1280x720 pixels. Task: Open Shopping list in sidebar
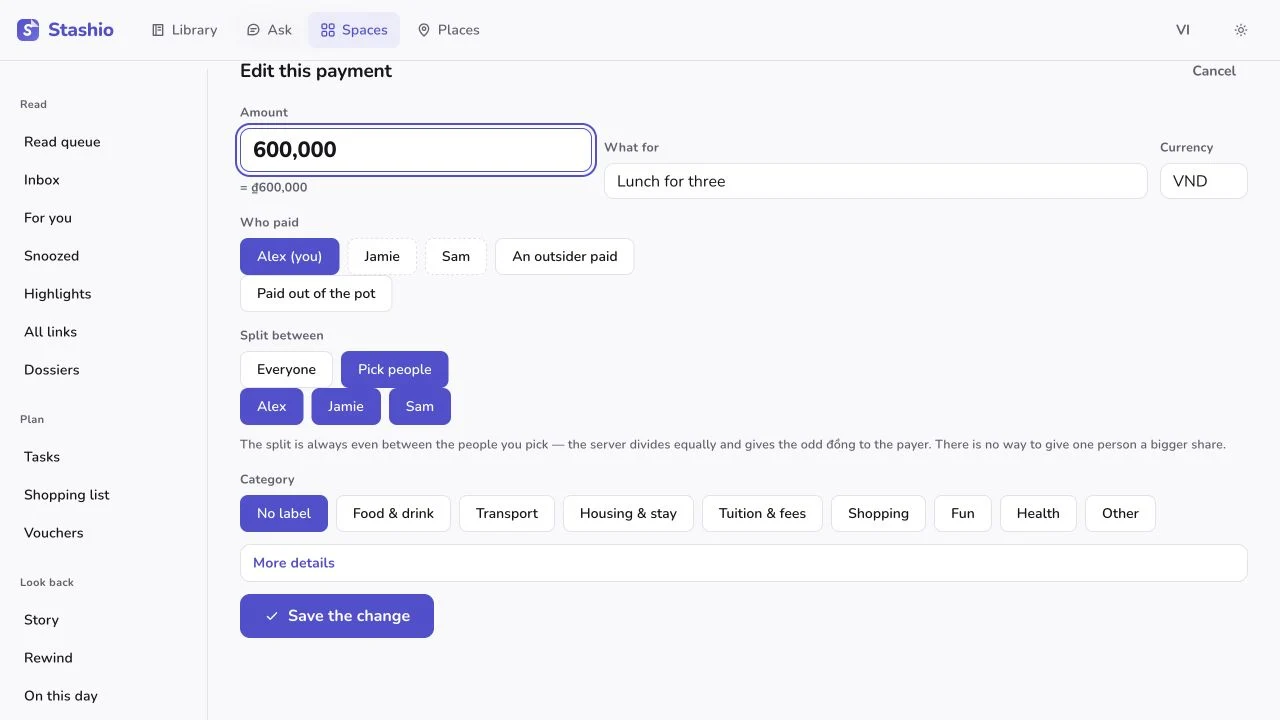(x=104, y=495)
